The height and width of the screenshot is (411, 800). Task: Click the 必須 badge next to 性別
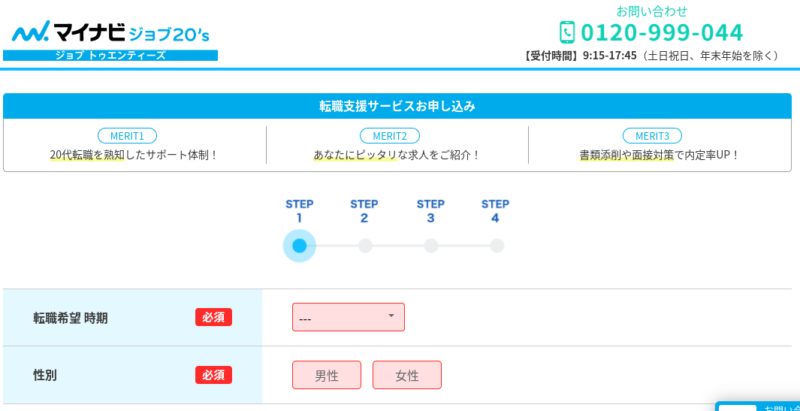point(213,375)
